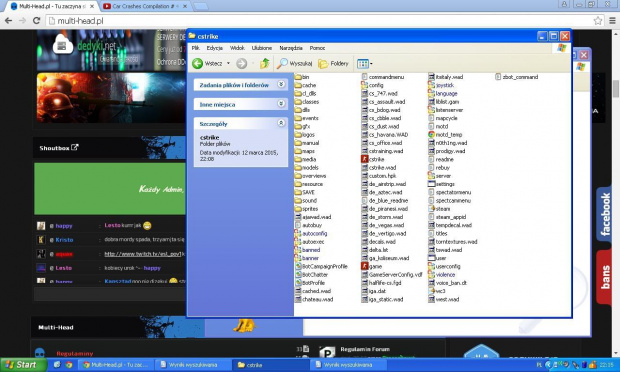620x372 pixels.
Task: Click the Wstecz back arrow icon
Action: click(x=197, y=63)
